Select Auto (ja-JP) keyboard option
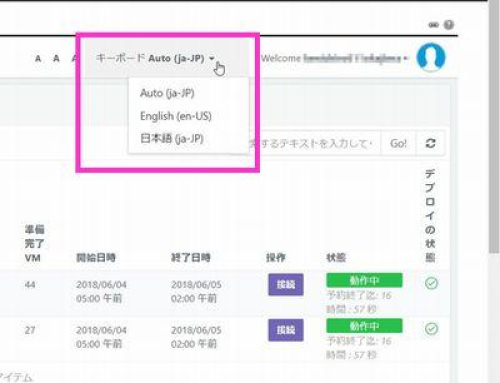 [167, 93]
